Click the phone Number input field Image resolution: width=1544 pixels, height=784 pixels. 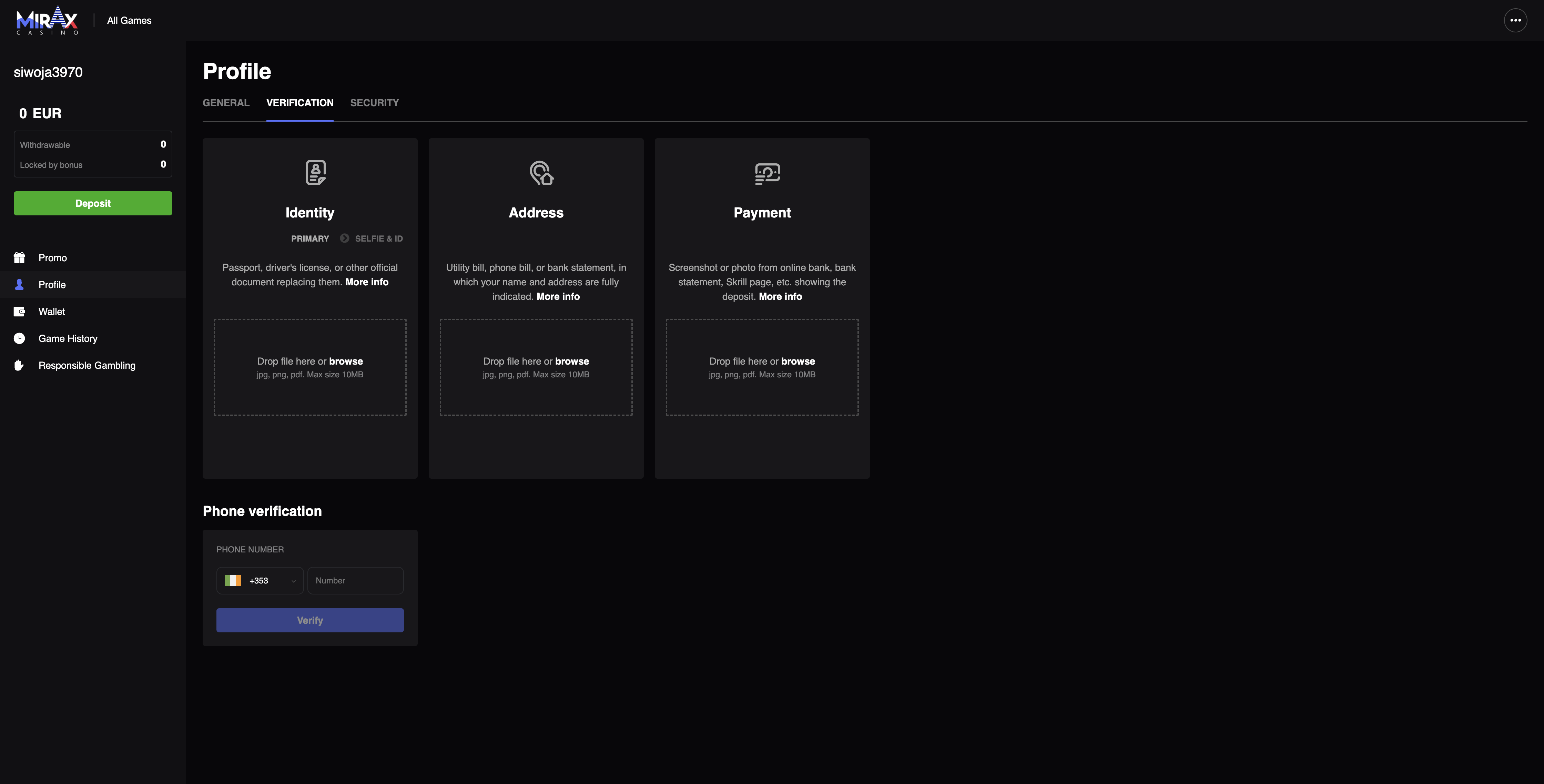[x=355, y=581]
